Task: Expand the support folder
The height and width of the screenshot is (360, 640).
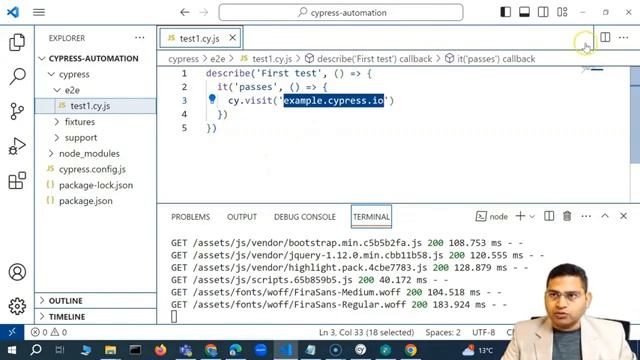Action: coord(57,138)
